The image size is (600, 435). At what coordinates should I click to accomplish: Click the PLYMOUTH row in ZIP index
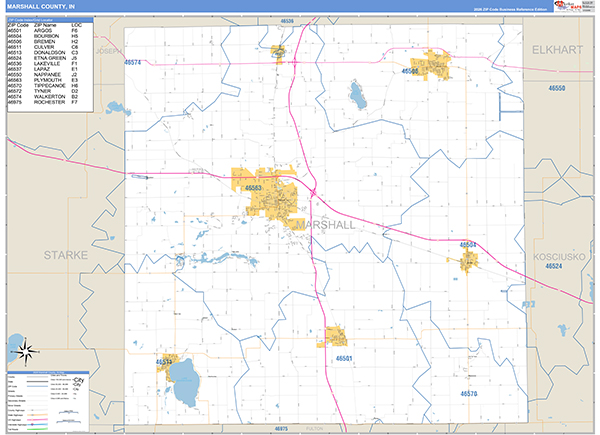[x=48, y=81]
